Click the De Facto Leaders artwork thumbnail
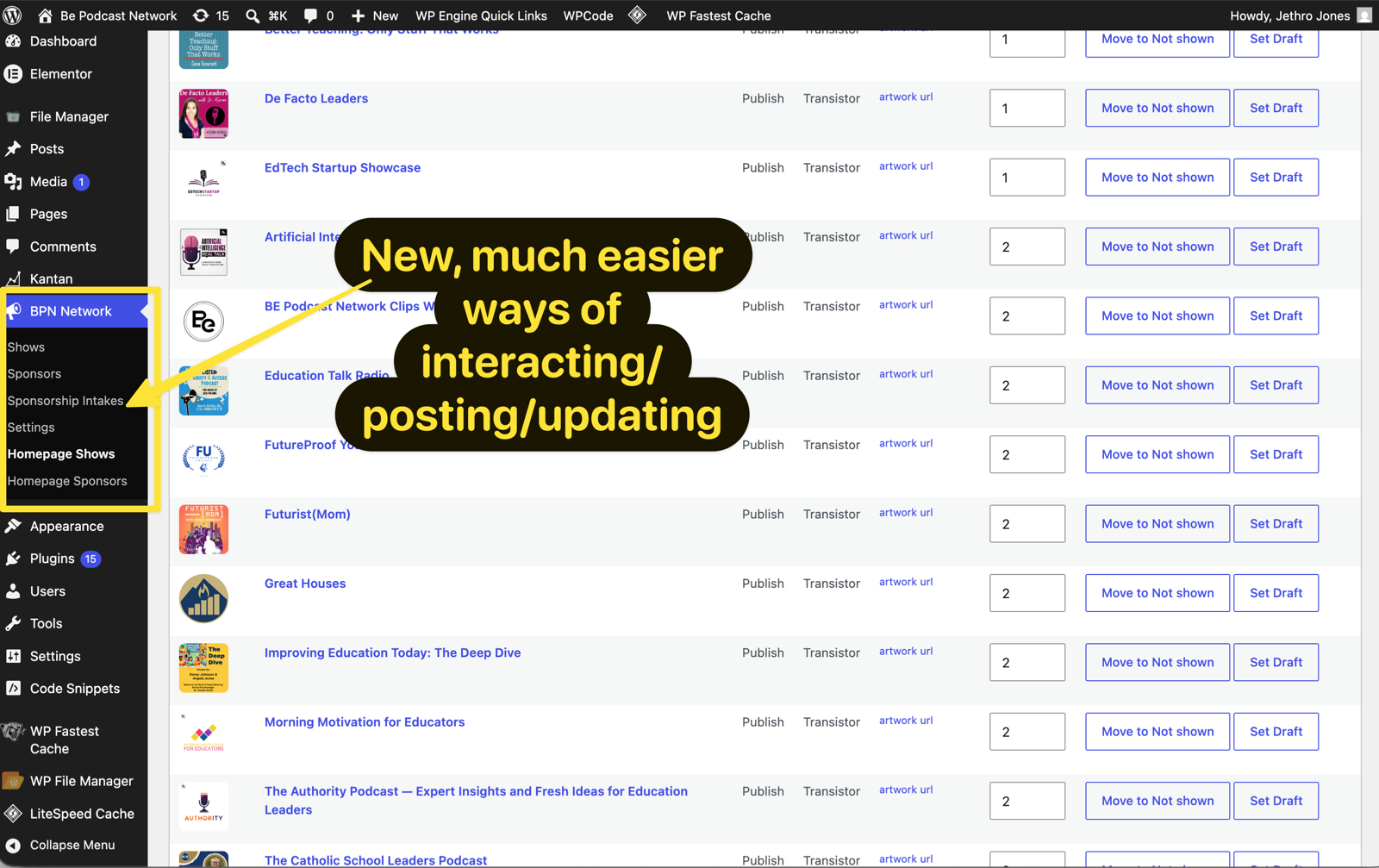 click(203, 114)
